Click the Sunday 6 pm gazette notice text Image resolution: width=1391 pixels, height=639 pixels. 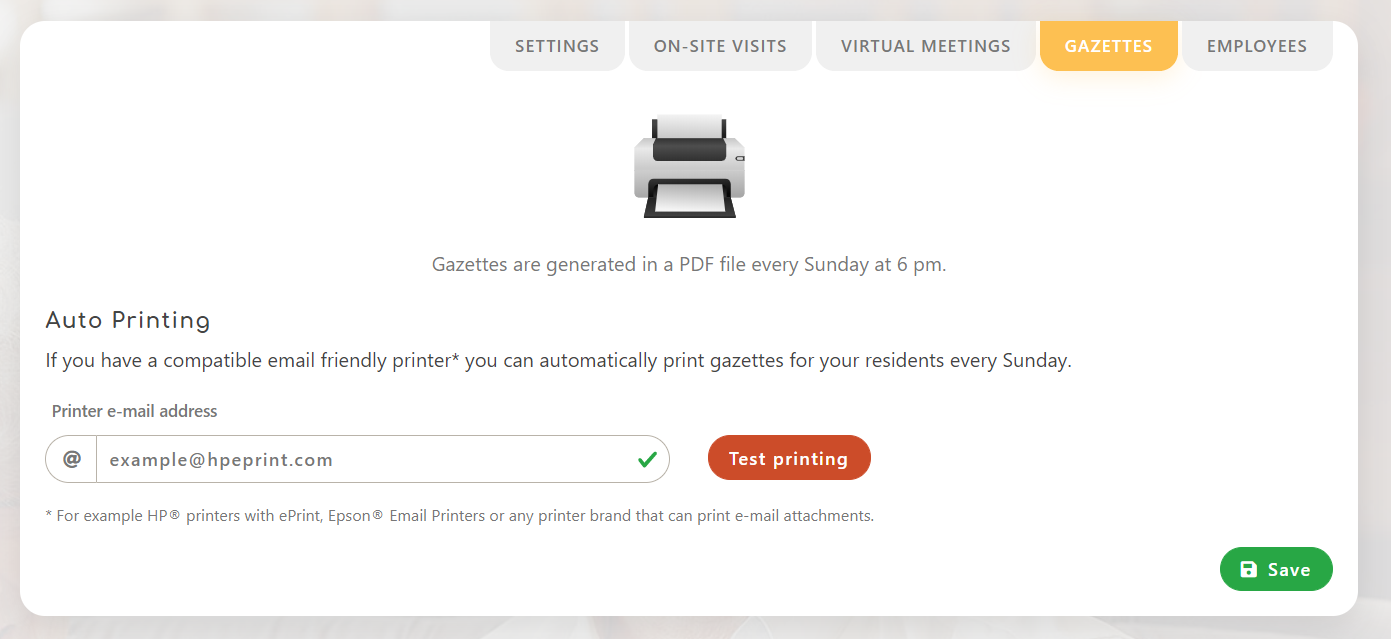[689, 263]
